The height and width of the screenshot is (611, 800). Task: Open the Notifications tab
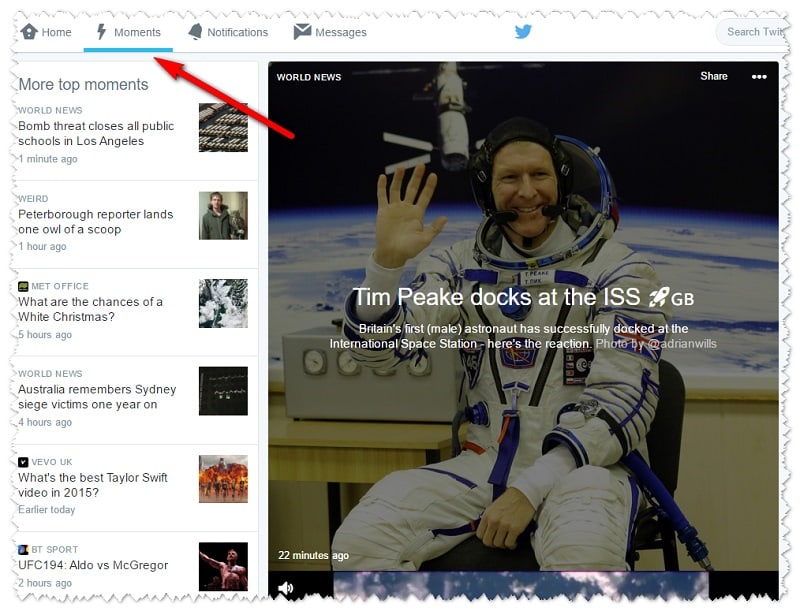click(228, 32)
